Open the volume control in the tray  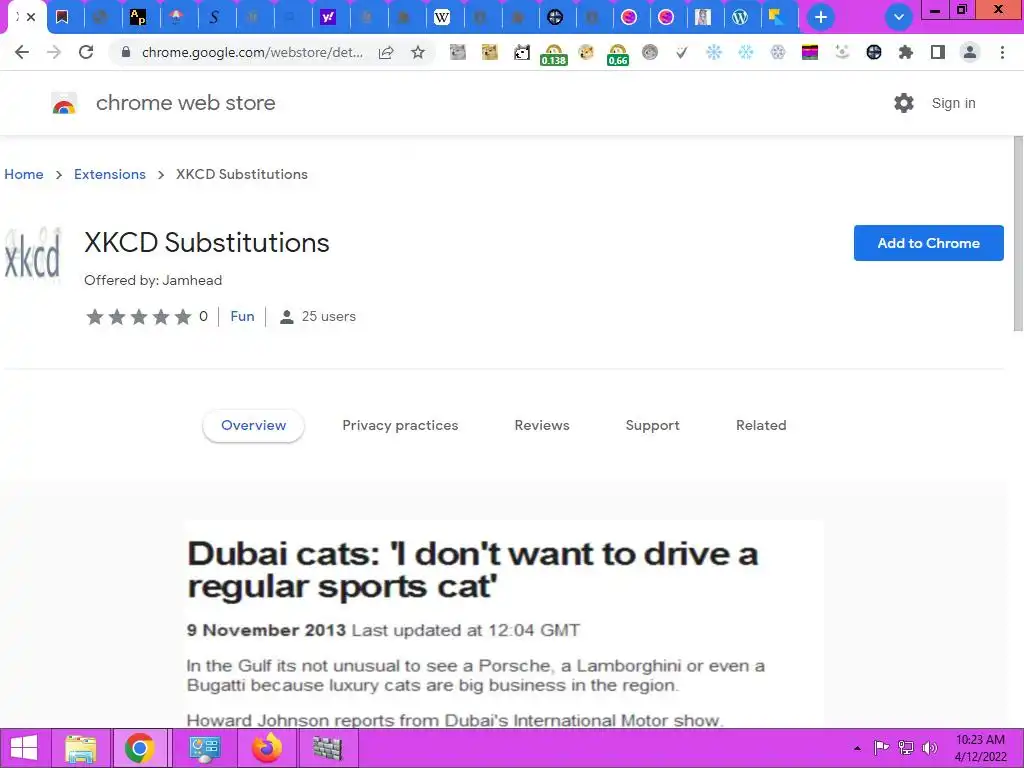(929, 748)
